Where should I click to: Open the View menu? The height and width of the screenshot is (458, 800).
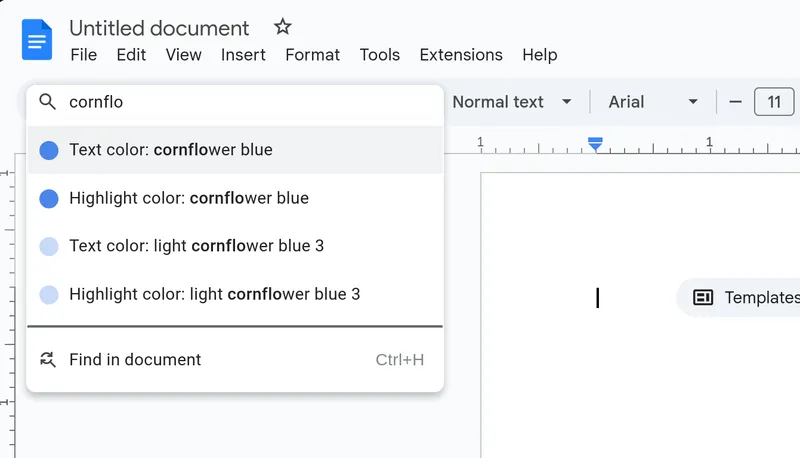[x=183, y=55]
